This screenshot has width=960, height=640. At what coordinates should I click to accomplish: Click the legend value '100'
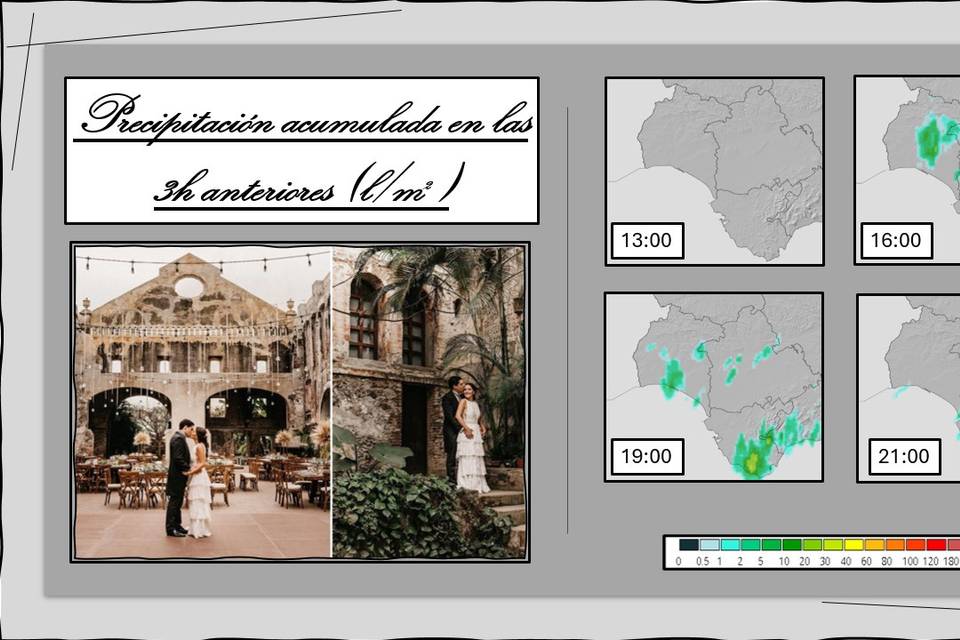point(910,562)
